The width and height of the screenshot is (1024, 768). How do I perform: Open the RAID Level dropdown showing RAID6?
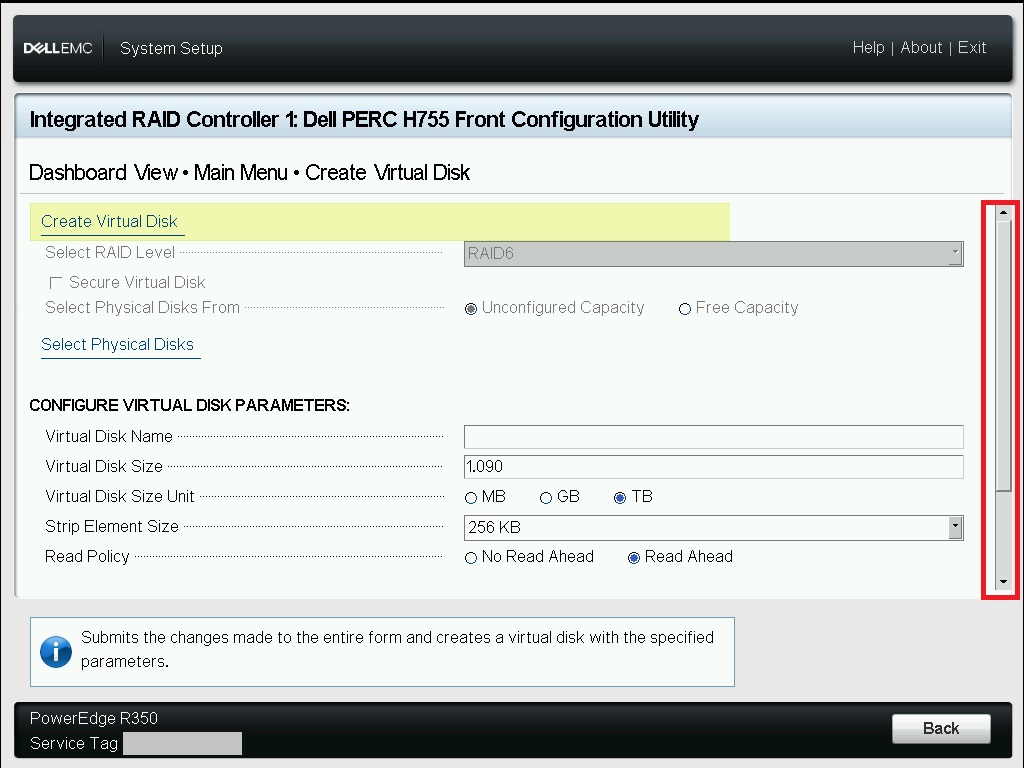713,253
